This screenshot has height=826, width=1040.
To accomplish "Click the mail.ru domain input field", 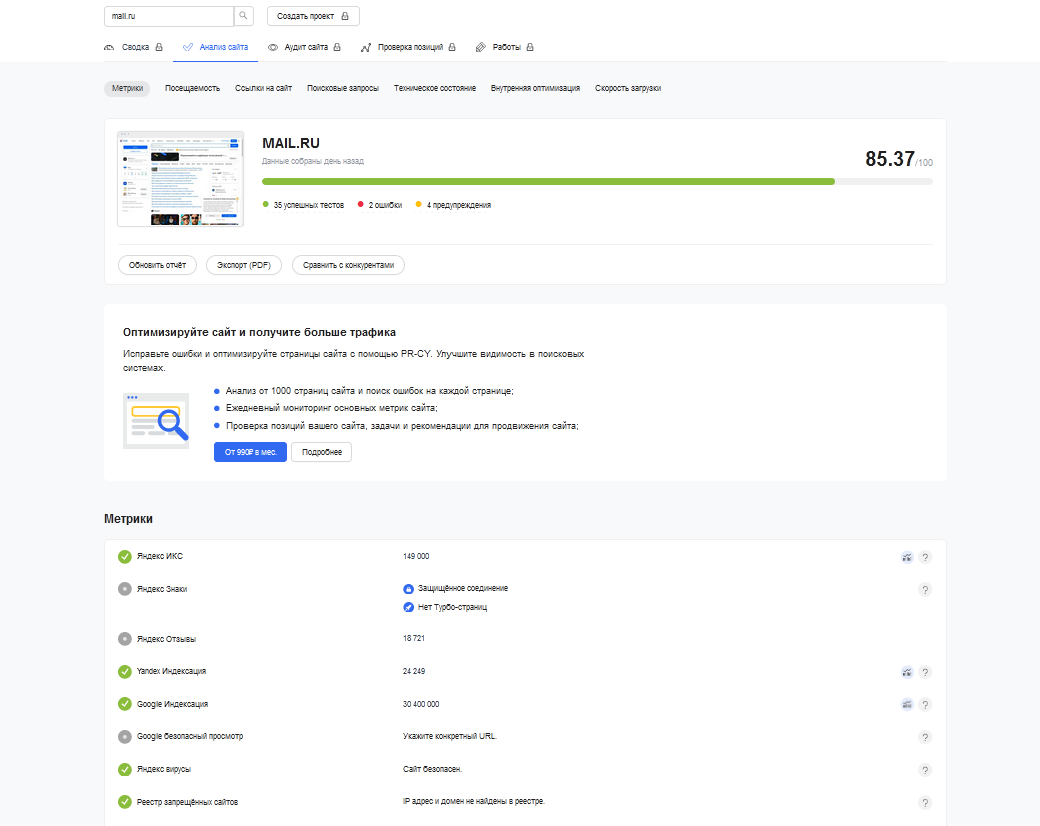I will (x=168, y=16).
